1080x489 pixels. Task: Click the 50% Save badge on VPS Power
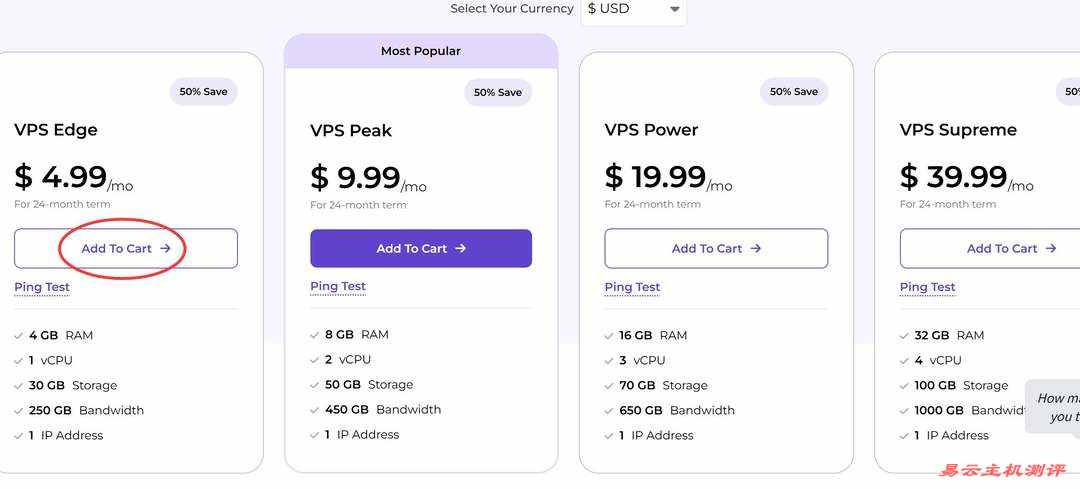[793, 92]
